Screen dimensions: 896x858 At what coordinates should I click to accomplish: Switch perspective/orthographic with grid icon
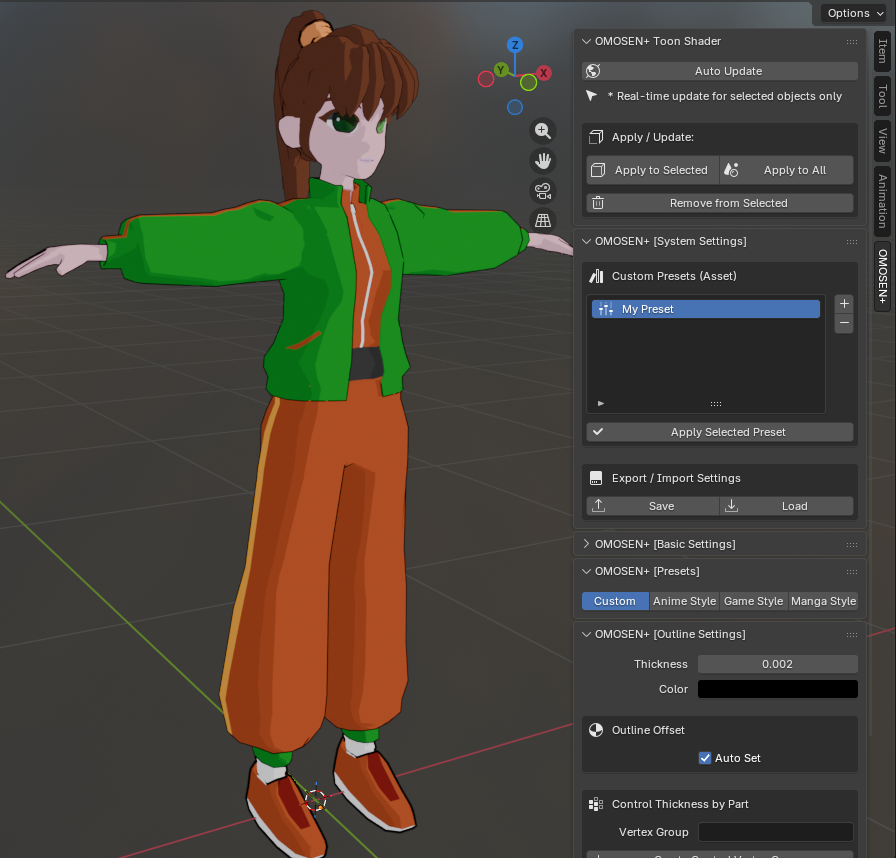pyautogui.click(x=543, y=220)
